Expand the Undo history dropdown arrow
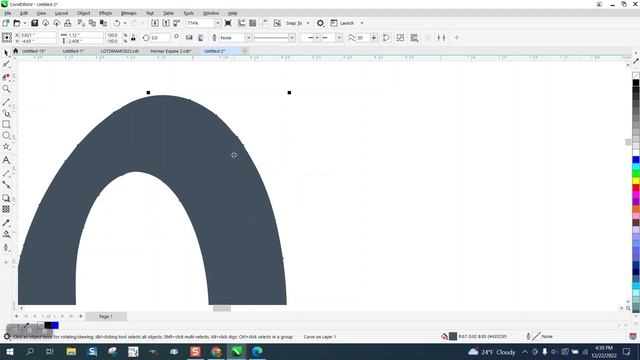This screenshot has height=360, width=640. pos(125,23)
